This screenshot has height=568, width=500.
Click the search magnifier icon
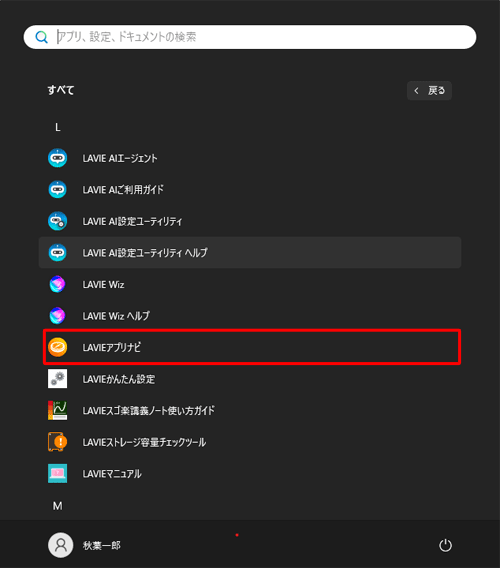point(41,37)
